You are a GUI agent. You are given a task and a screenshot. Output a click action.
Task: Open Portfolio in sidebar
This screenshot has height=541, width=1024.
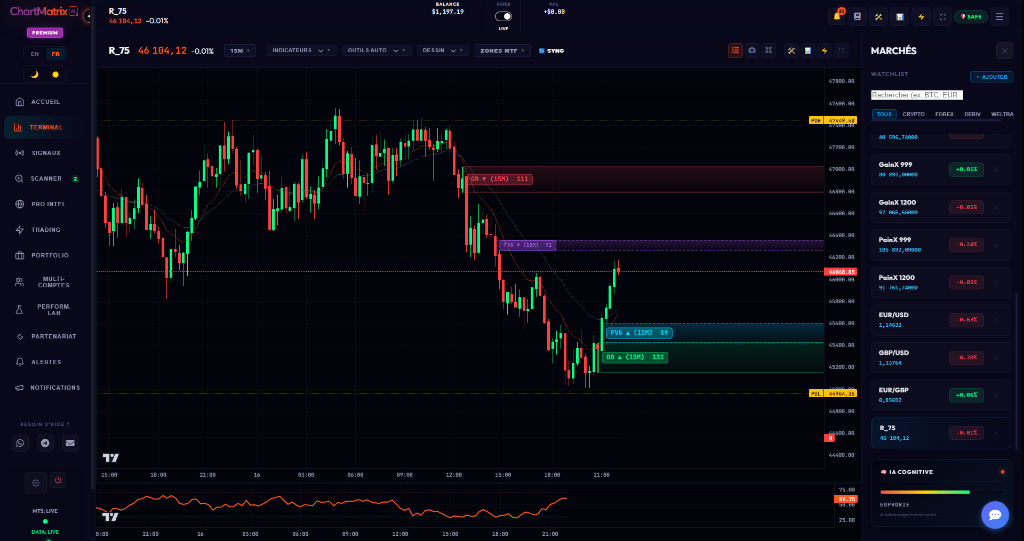46,255
